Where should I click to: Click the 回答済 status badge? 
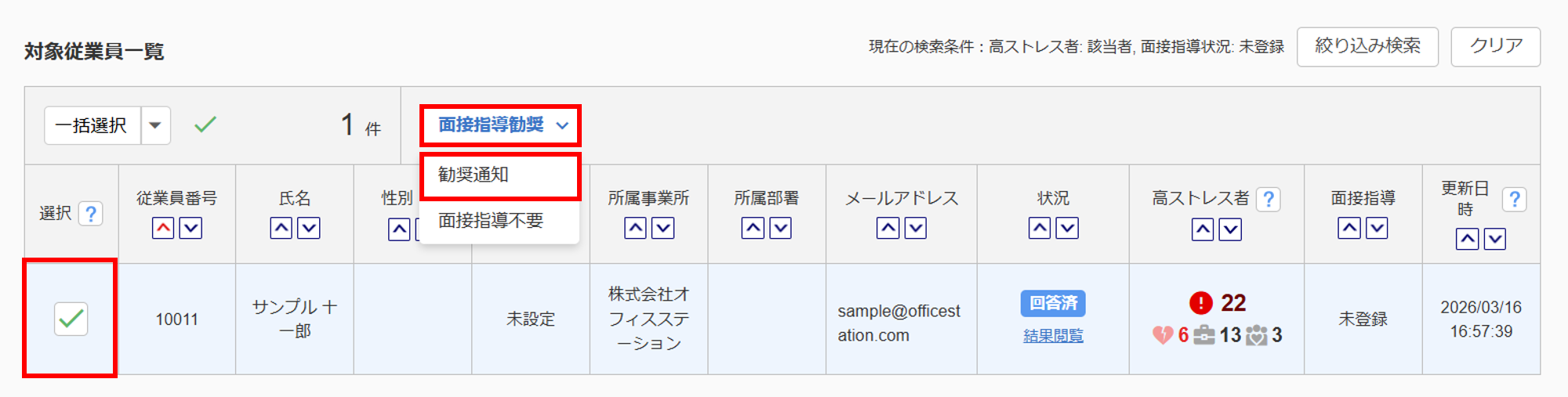pyautogui.click(x=1053, y=303)
